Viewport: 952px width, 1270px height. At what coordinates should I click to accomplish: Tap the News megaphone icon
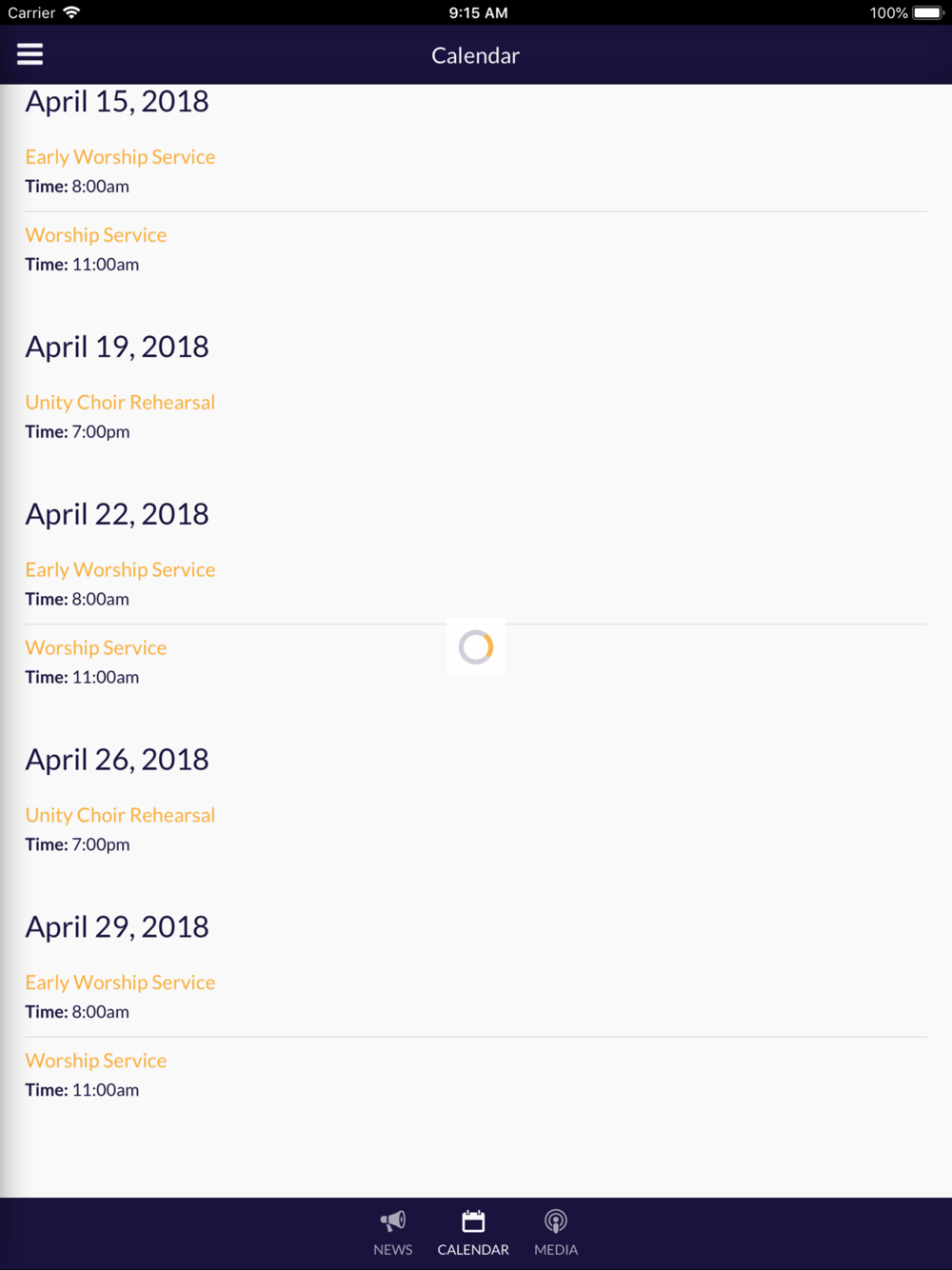pos(393,1221)
